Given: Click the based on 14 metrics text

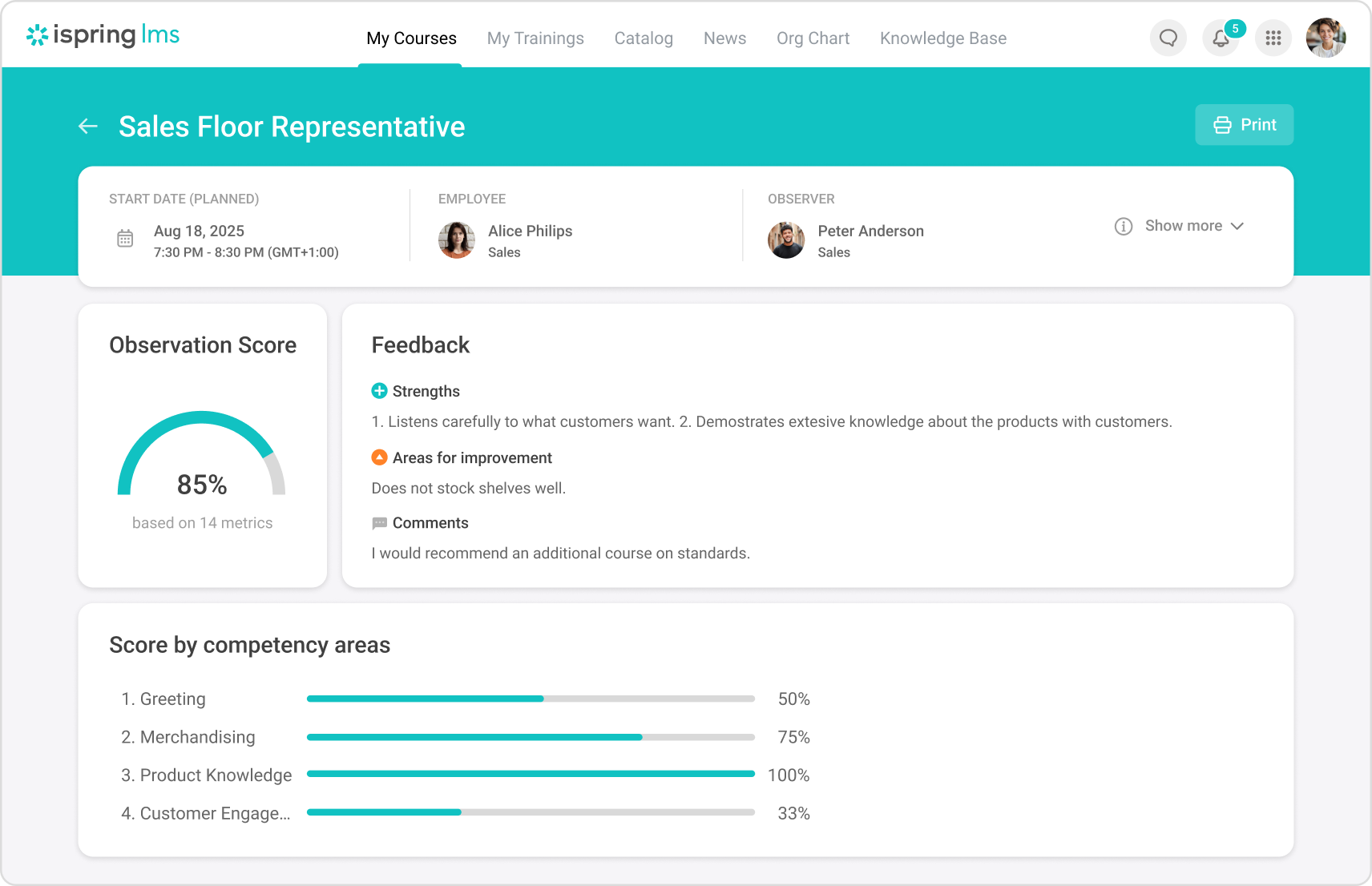Looking at the screenshot, I should (x=202, y=523).
